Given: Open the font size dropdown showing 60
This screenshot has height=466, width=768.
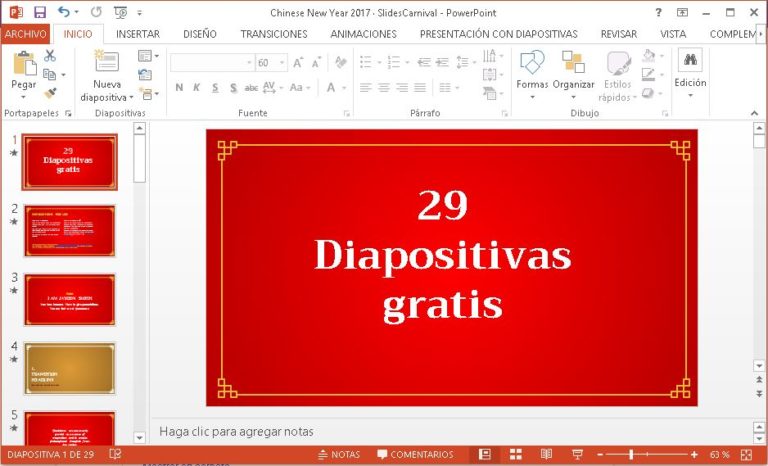Looking at the screenshot, I should tap(282, 63).
